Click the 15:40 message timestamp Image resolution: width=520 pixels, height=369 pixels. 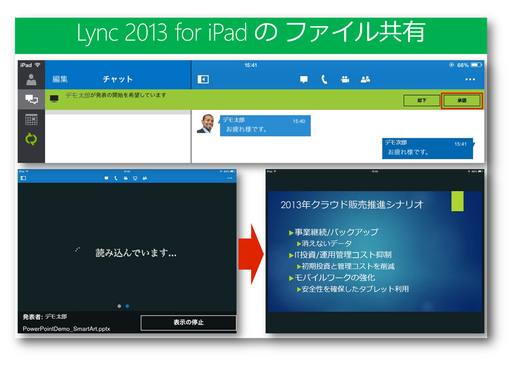click(299, 121)
